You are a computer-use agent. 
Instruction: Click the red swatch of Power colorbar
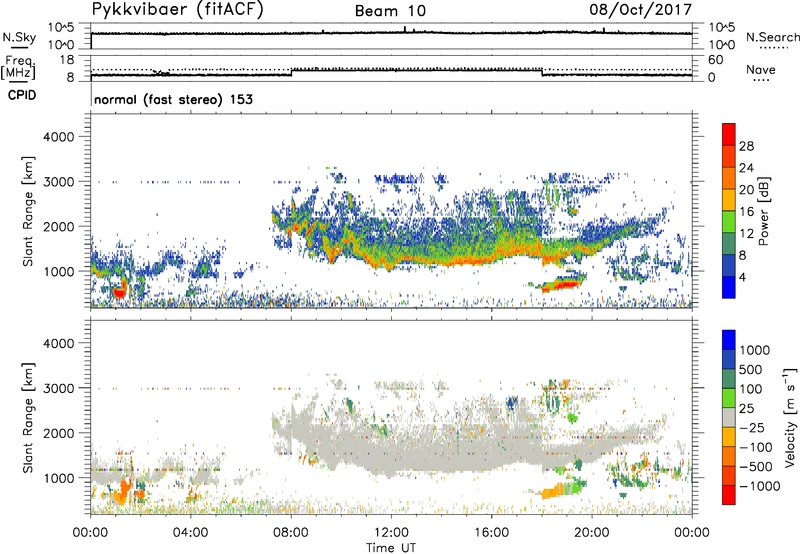[729, 134]
